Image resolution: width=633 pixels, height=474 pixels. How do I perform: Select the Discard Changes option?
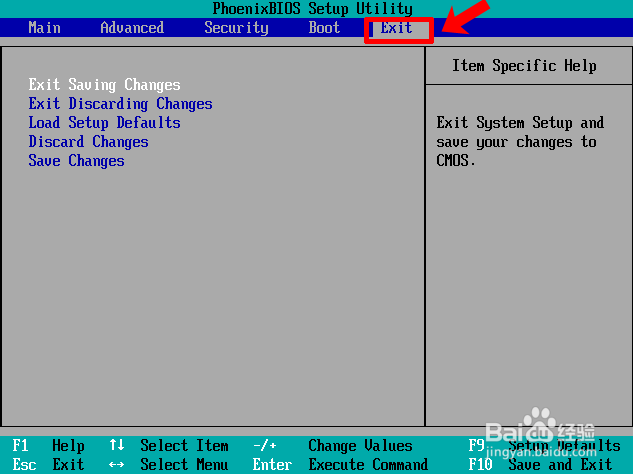[88, 142]
